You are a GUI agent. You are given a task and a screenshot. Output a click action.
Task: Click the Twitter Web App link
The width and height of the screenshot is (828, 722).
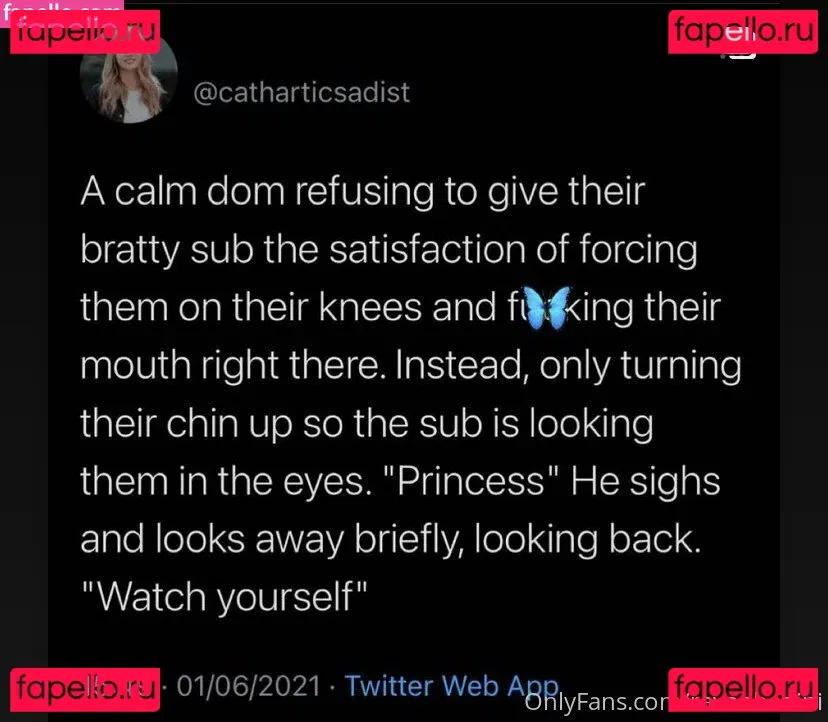(451, 686)
